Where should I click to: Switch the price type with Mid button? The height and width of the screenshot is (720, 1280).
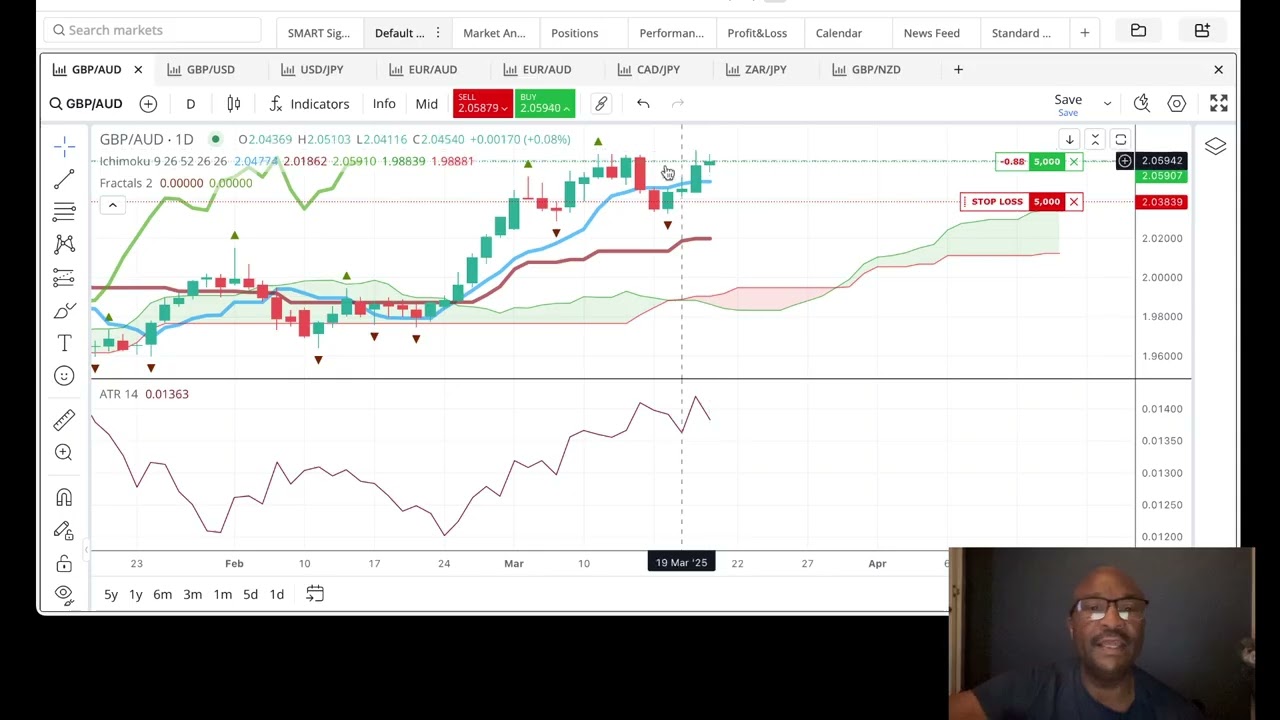click(x=426, y=104)
